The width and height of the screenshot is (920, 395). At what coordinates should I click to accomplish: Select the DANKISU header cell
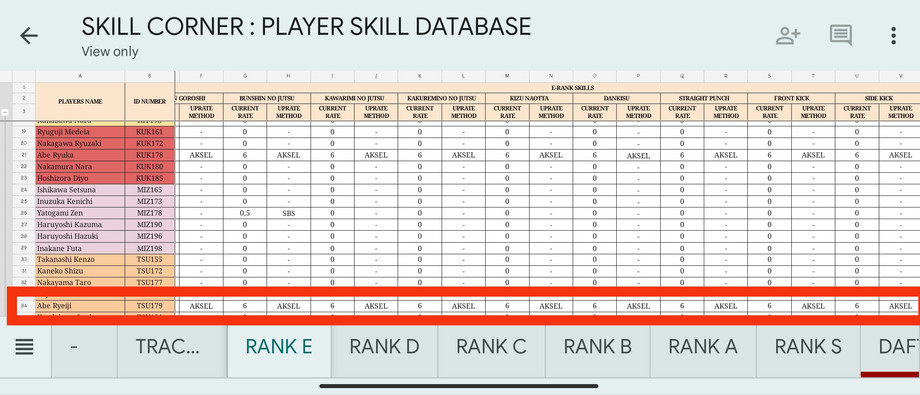[617, 98]
